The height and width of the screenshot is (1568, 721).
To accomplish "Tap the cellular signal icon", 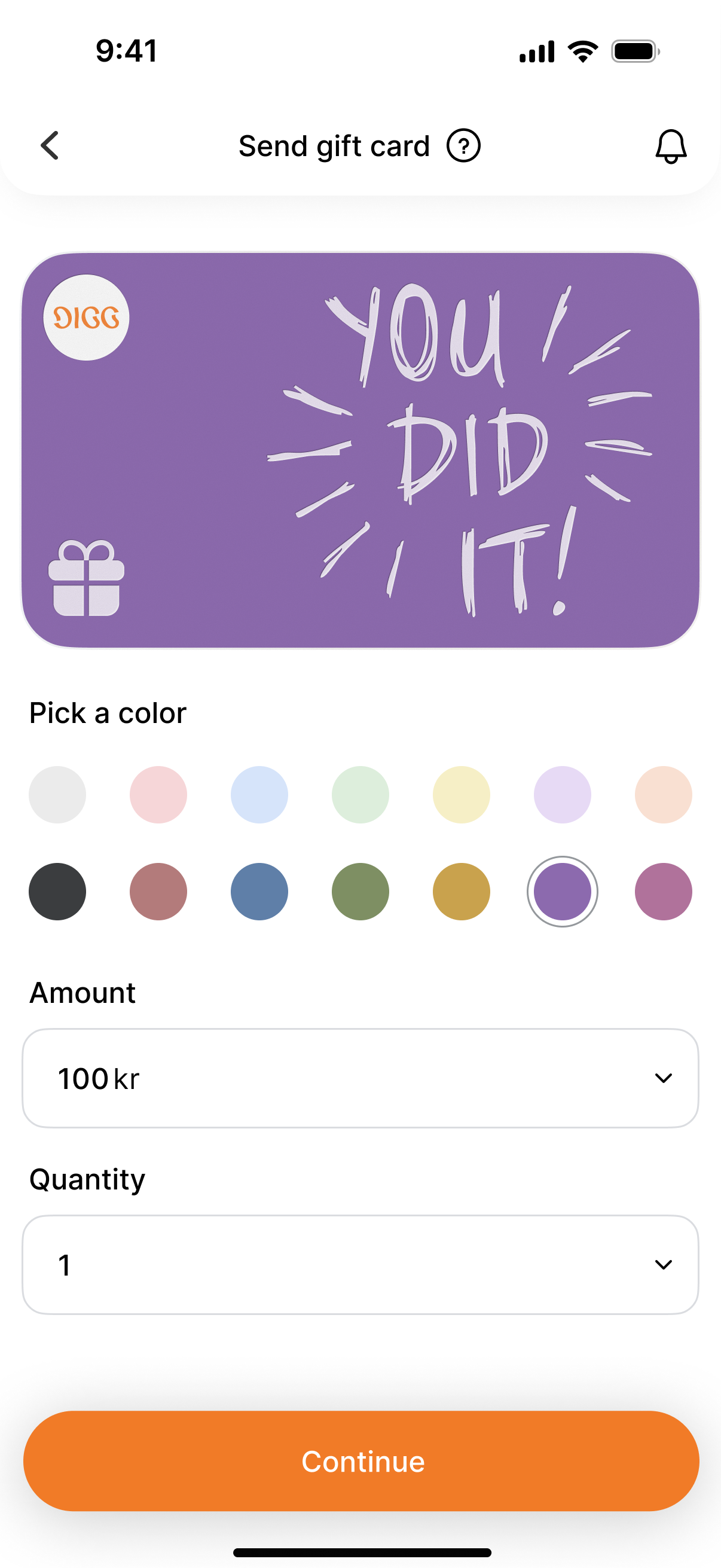I will (537, 51).
